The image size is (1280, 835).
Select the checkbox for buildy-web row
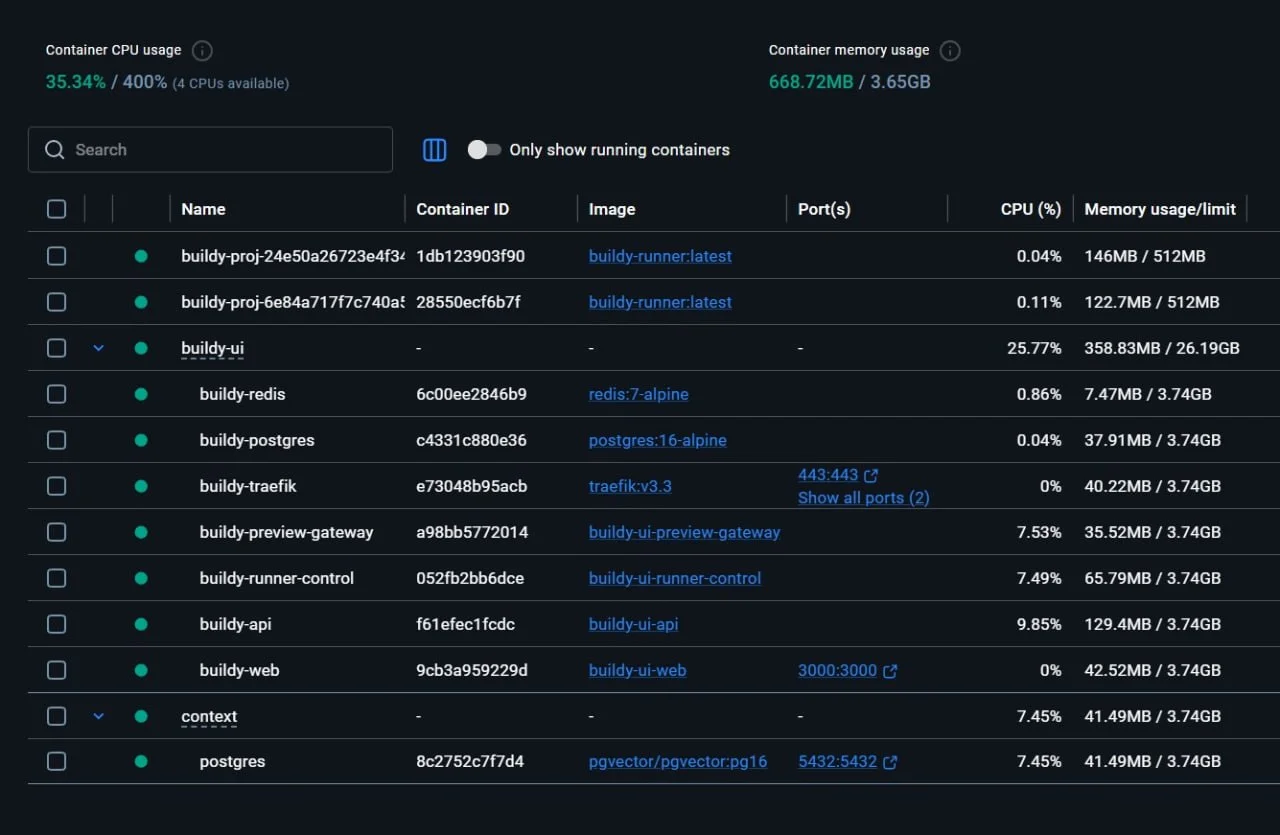pos(57,670)
